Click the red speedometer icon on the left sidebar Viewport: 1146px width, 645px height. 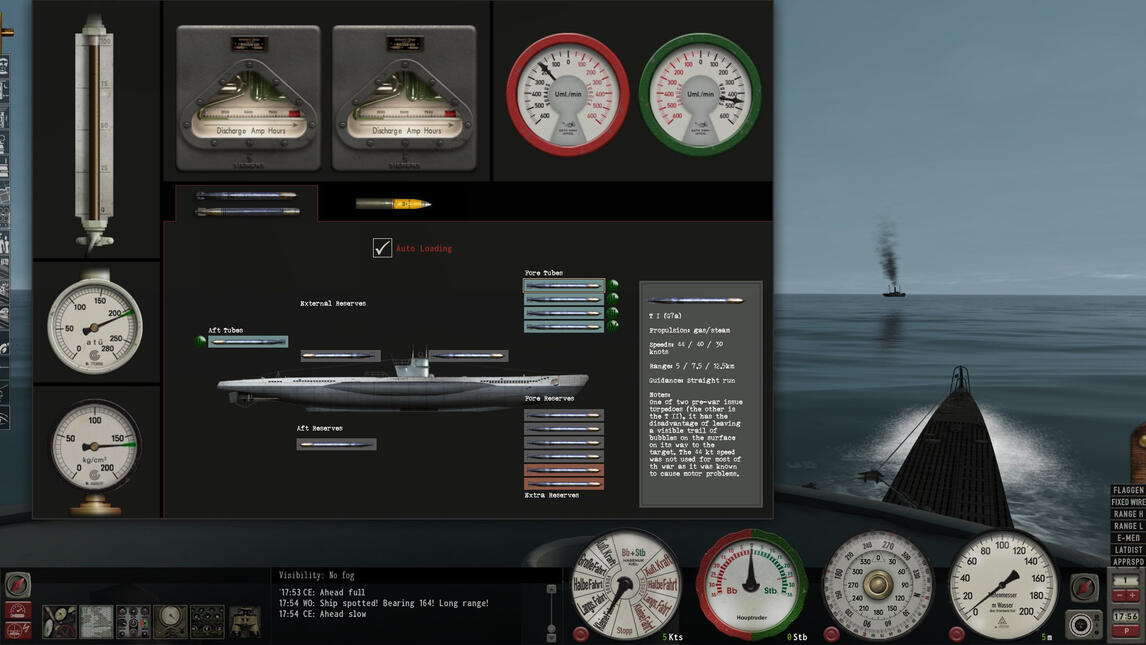coord(16,609)
